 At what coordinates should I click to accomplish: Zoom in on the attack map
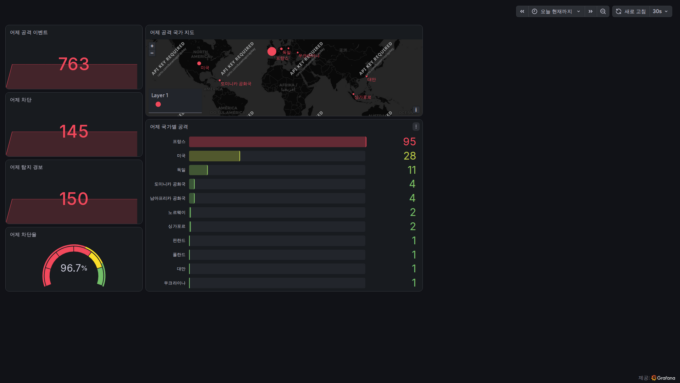152,46
